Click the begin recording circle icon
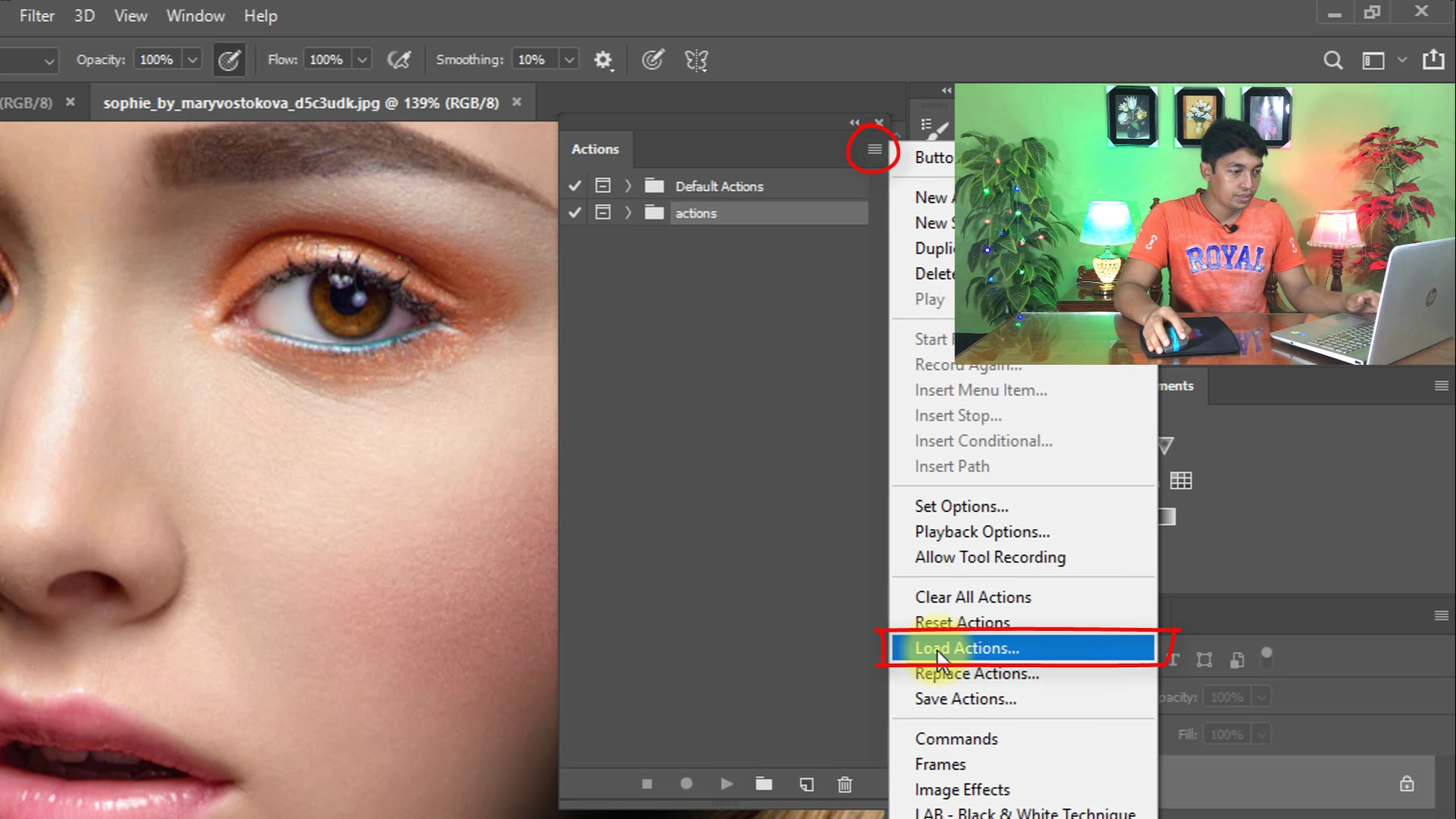Viewport: 1456px width, 819px height. [x=686, y=784]
